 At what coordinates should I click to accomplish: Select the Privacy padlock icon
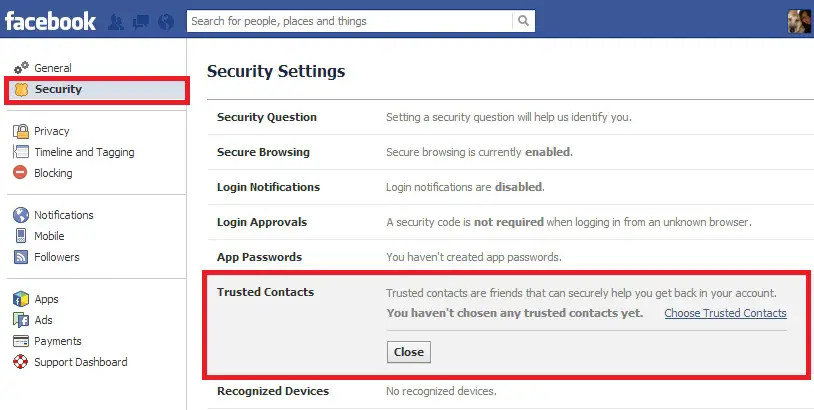[21, 131]
